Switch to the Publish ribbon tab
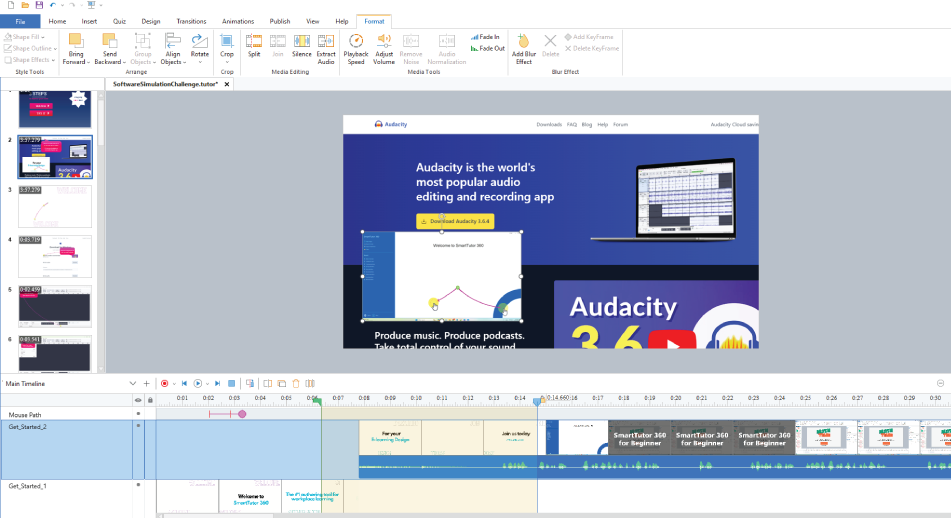 click(280, 21)
